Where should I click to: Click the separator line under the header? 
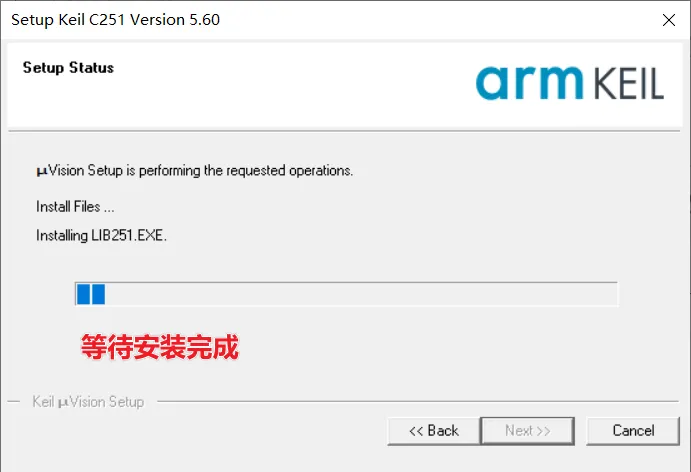point(344,131)
